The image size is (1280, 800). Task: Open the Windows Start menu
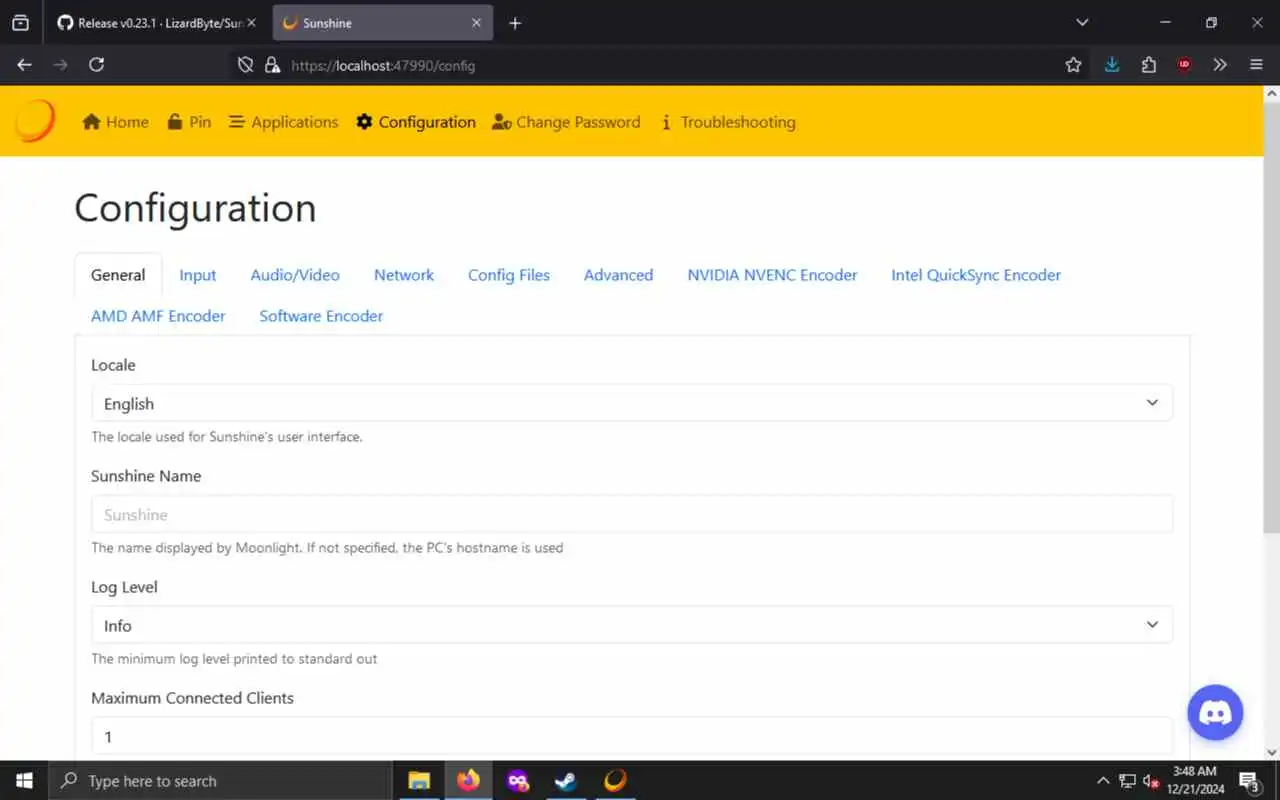(24, 781)
